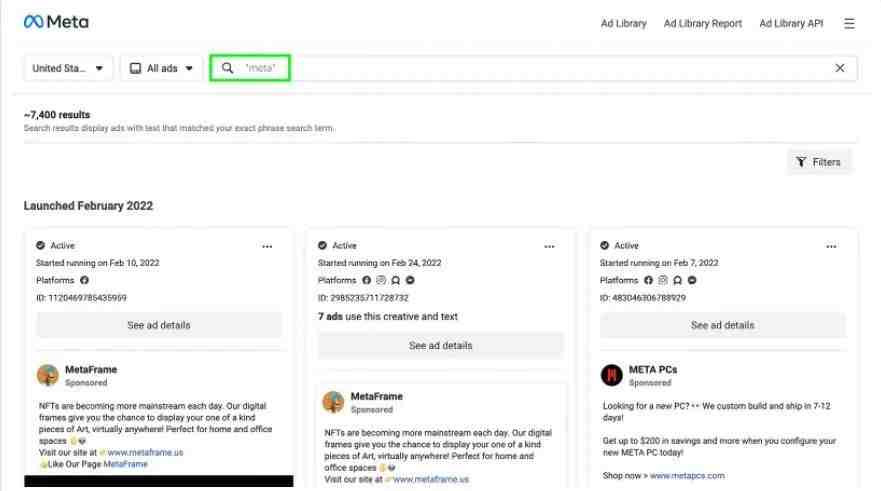Click the MetaFrame advertiser name in first ad
Screen dimensions: 881x491
(91, 370)
